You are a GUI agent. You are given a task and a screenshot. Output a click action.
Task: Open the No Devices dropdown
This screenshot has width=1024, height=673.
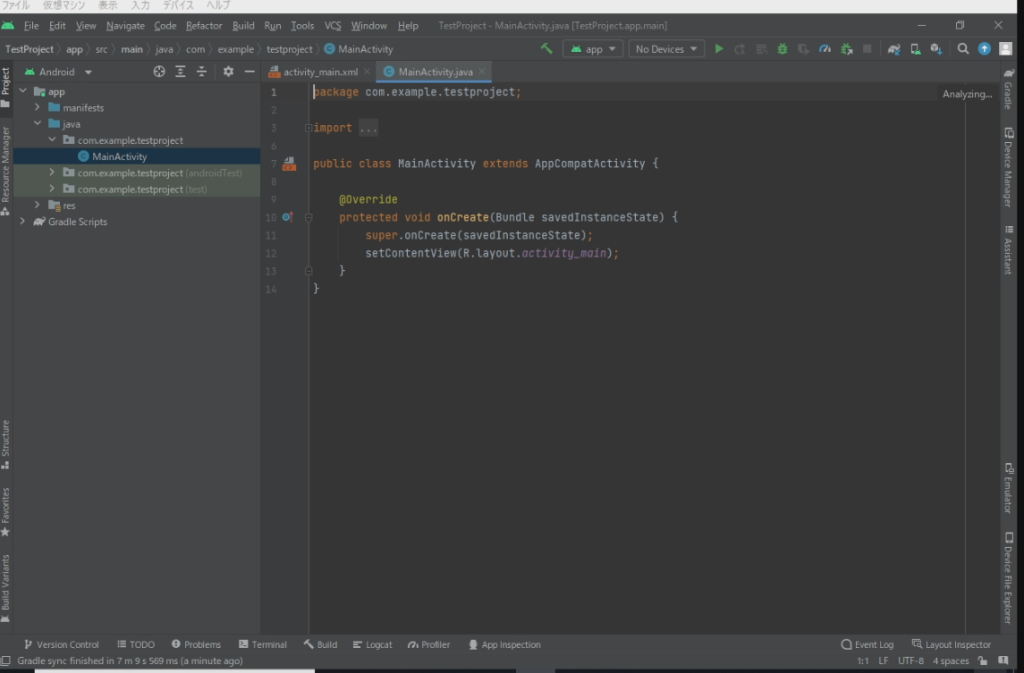click(666, 49)
